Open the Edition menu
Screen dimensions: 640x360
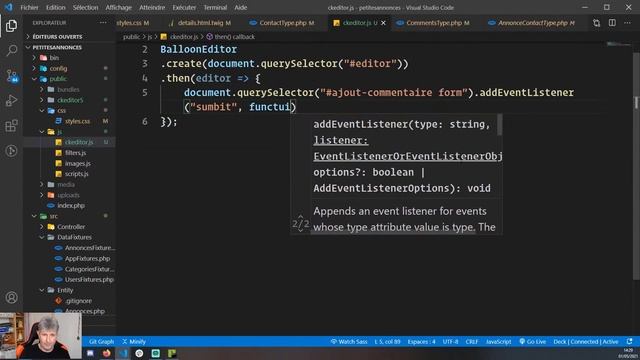(x=56, y=7)
